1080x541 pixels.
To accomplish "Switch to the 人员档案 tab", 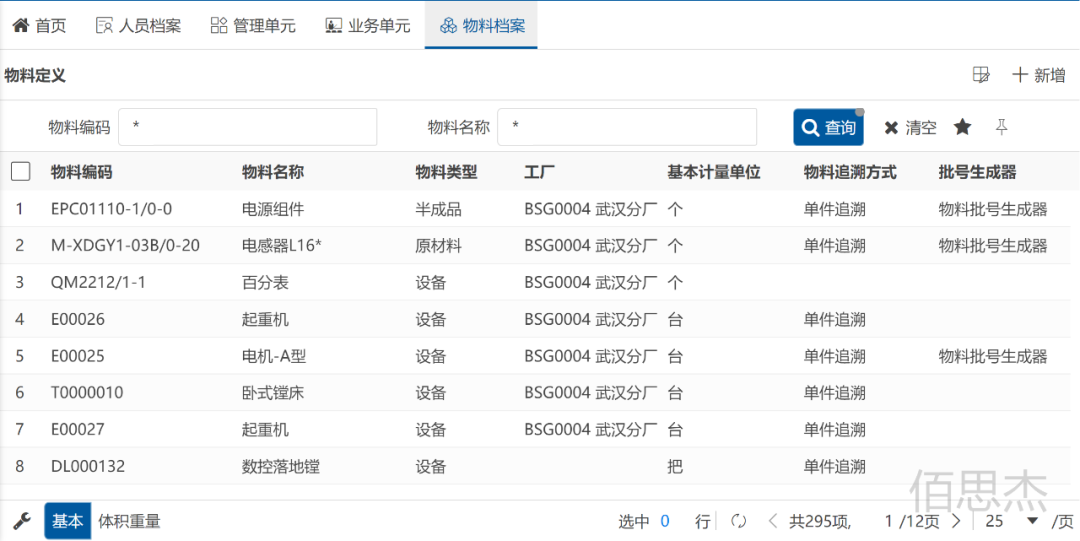I will [x=139, y=25].
